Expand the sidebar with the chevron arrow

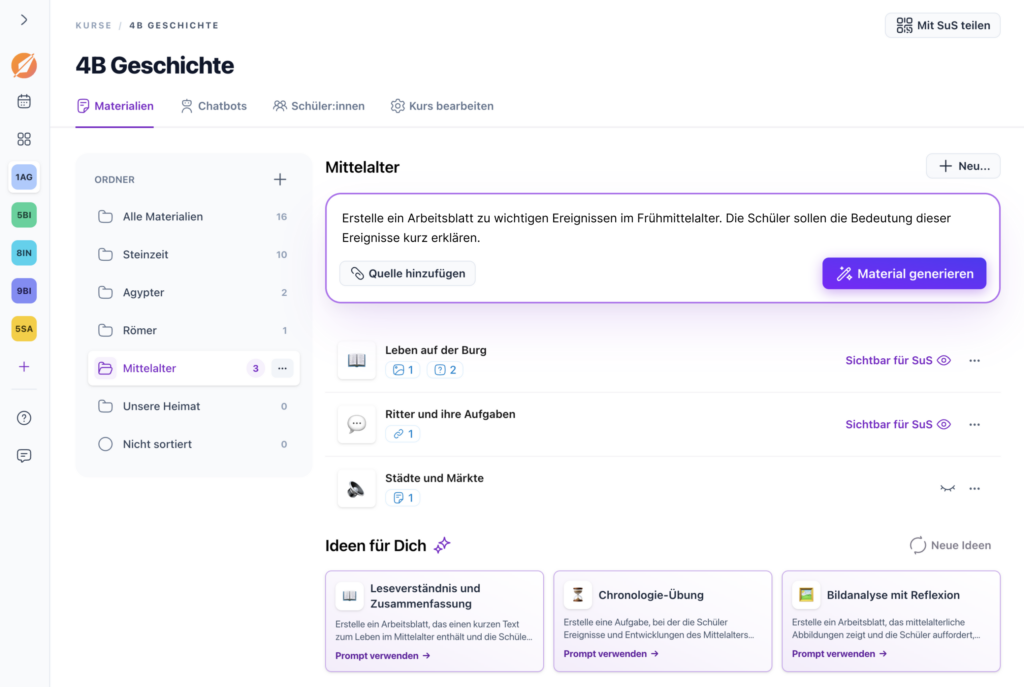24,20
